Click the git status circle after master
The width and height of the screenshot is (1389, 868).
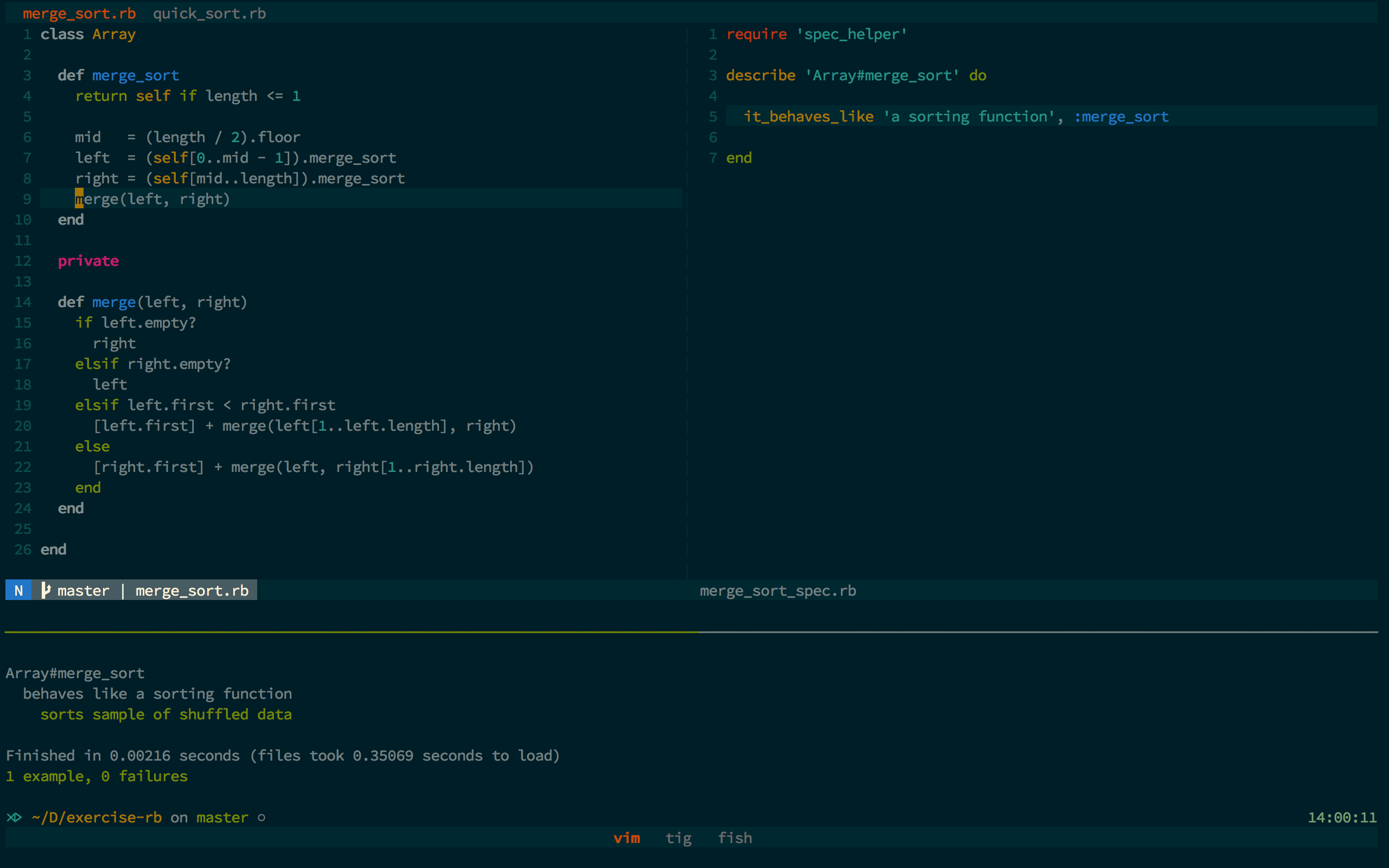pyautogui.click(x=262, y=818)
